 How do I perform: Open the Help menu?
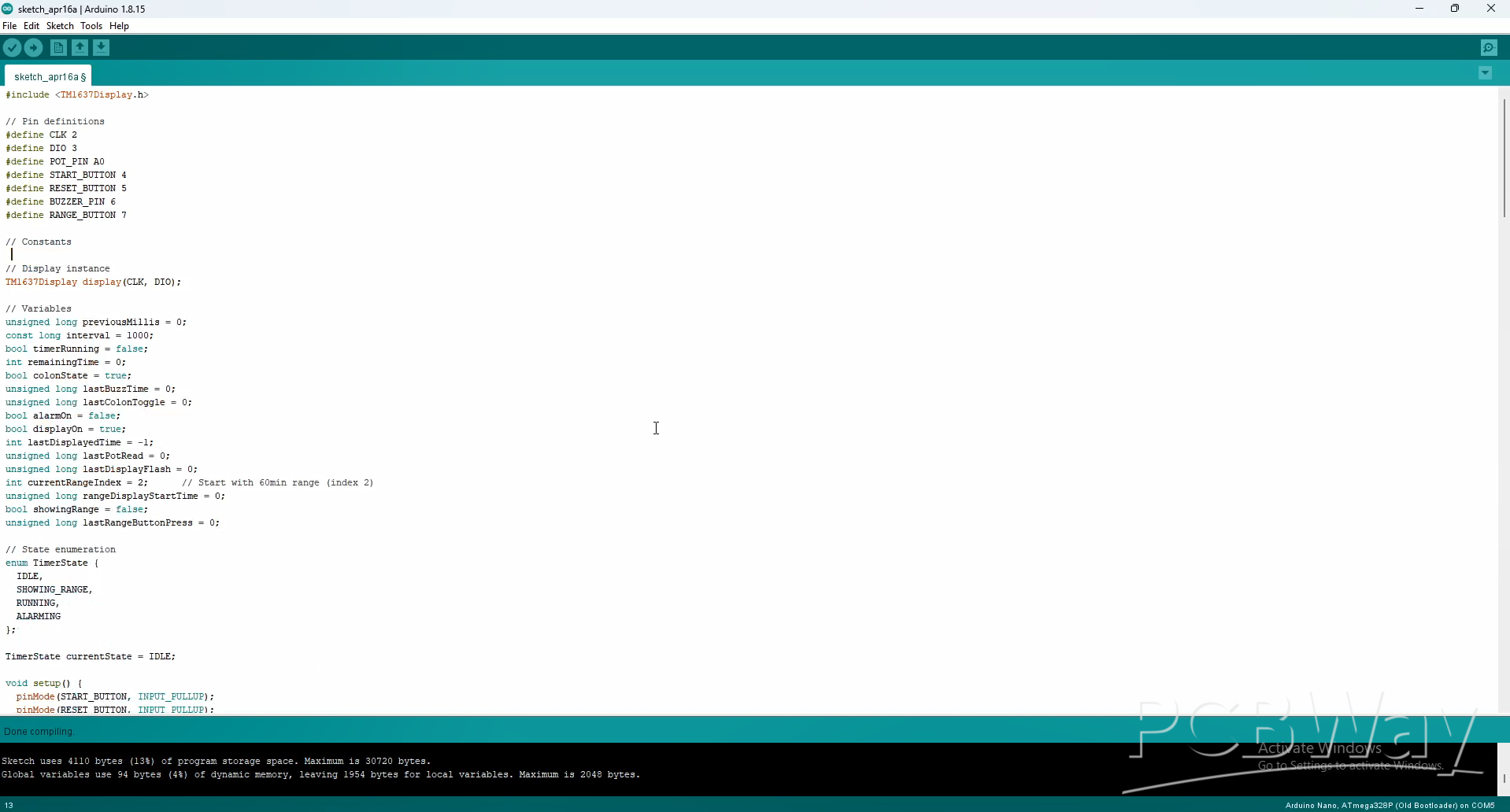[120, 26]
